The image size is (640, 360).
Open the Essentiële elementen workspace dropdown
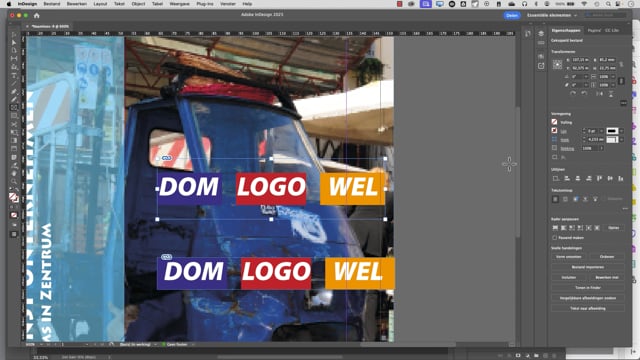tap(552, 16)
